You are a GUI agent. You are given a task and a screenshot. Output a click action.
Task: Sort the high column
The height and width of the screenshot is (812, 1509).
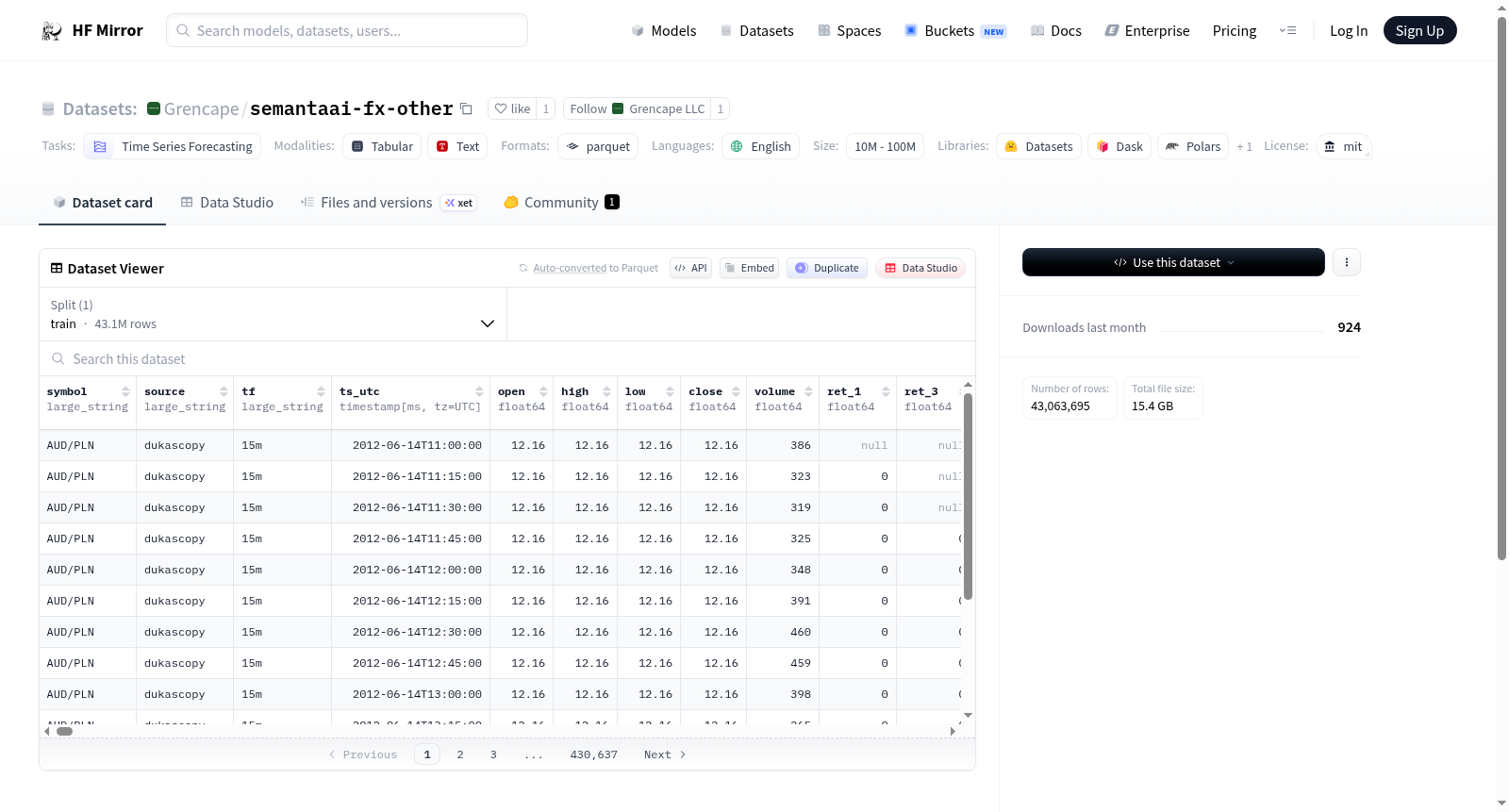tap(606, 391)
